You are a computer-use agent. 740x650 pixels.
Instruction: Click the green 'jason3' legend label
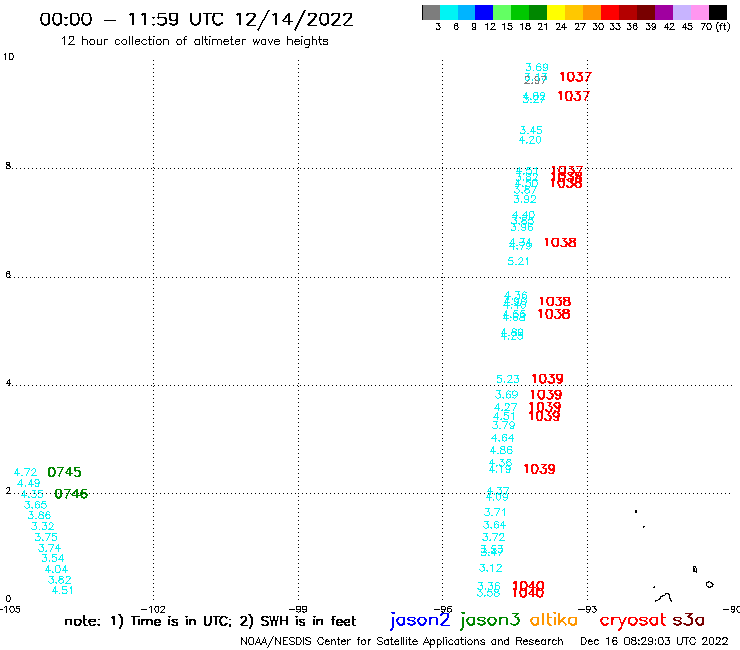coord(490,620)
